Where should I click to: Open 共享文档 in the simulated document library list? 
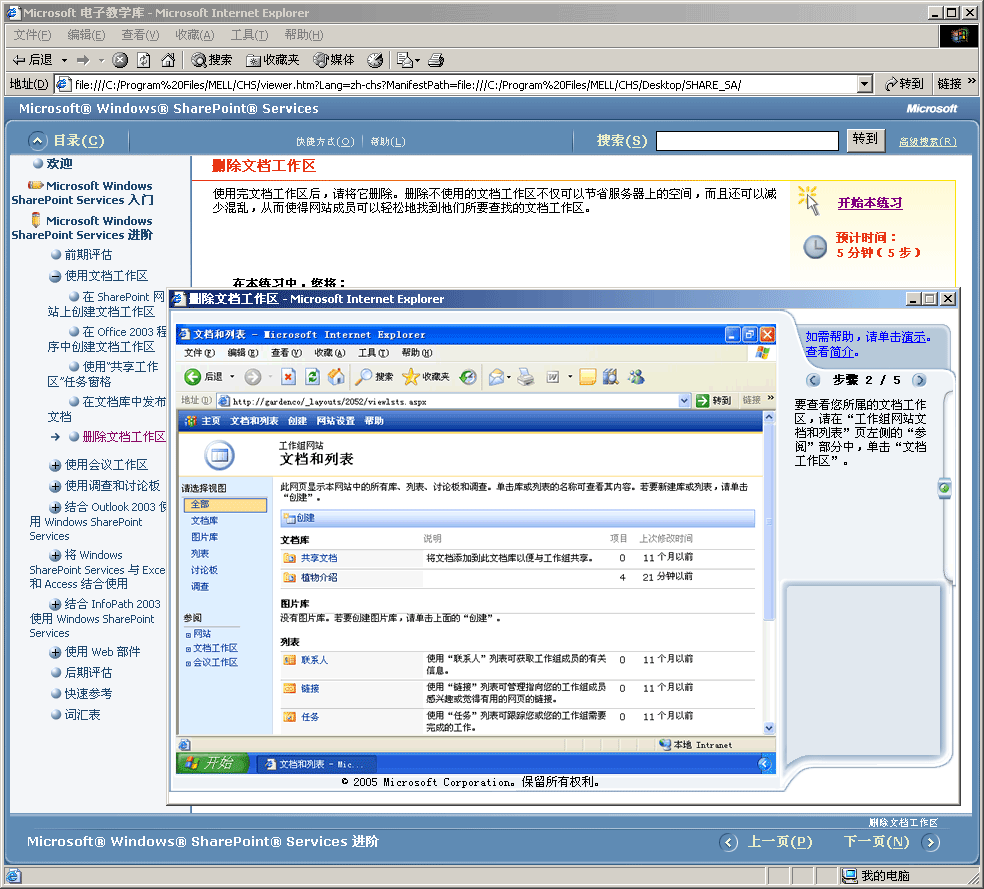tap(319, 558)
